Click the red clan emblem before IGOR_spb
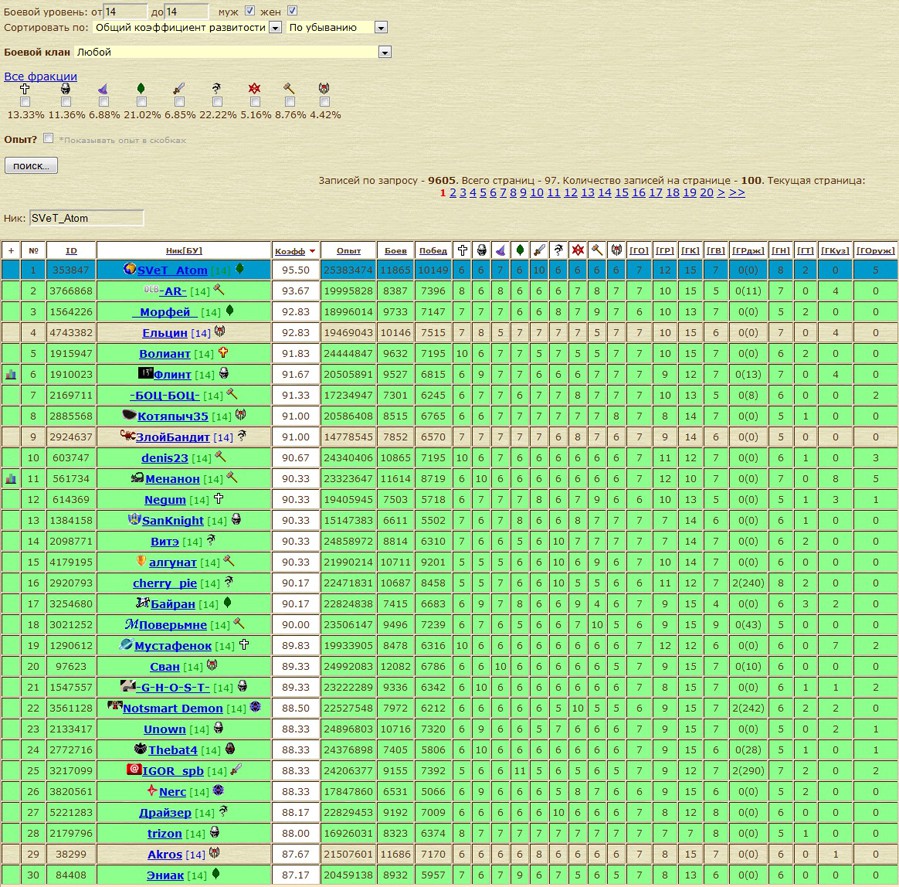Image resolution: width=899 pixels, height=887 pixels. click(x=134, y=769)
